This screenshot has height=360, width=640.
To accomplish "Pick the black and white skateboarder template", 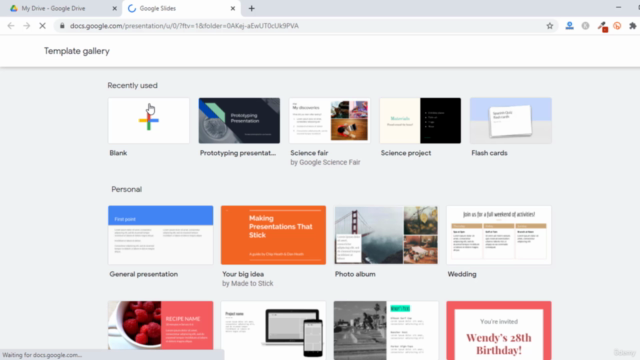I will 386,330.
